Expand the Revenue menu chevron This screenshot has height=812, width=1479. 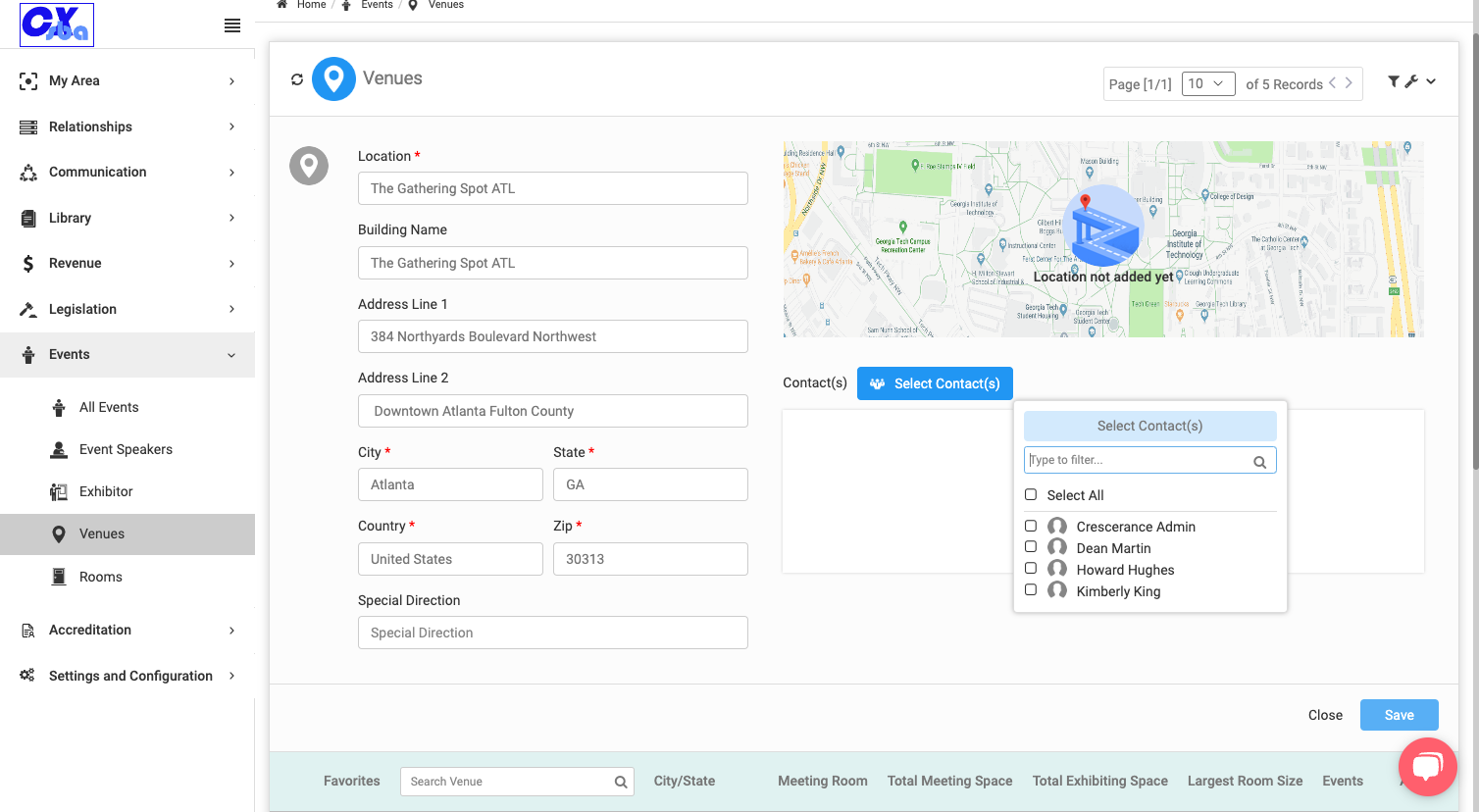pyautogui.click(x=231, y=264)
